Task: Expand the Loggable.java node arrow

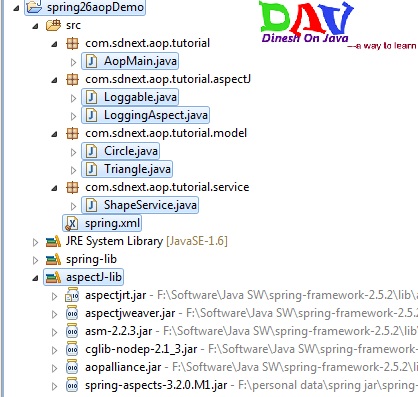Action: pos(73,98)
